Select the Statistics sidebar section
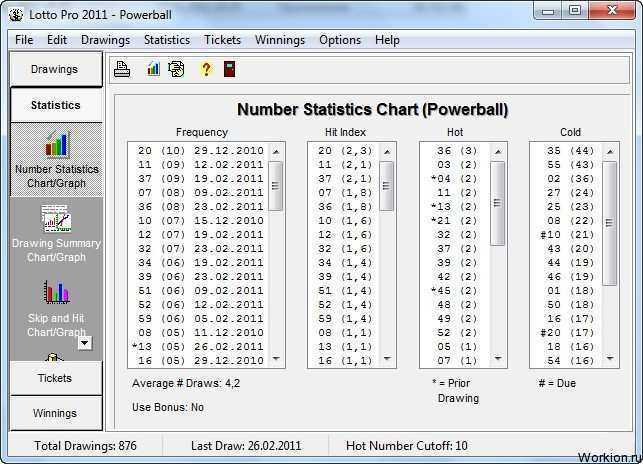 point(56,105)
